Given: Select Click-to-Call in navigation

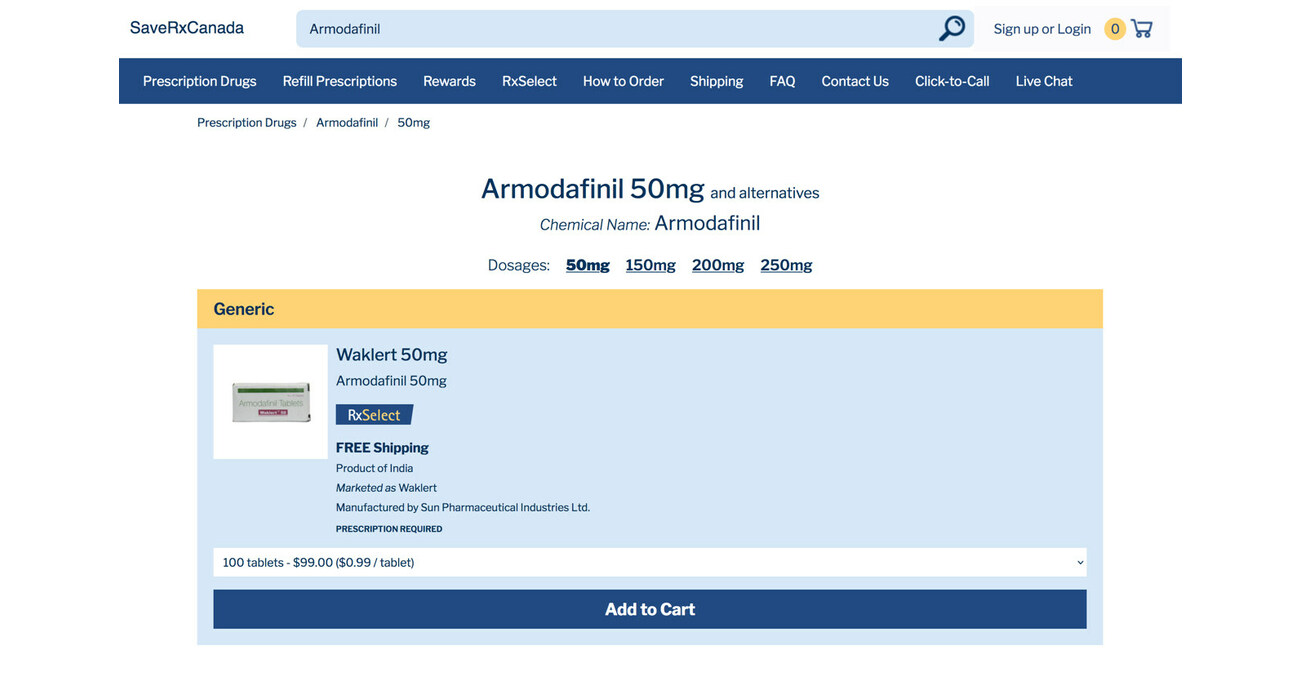Looking at the screenshot, I should click(952, 81).
